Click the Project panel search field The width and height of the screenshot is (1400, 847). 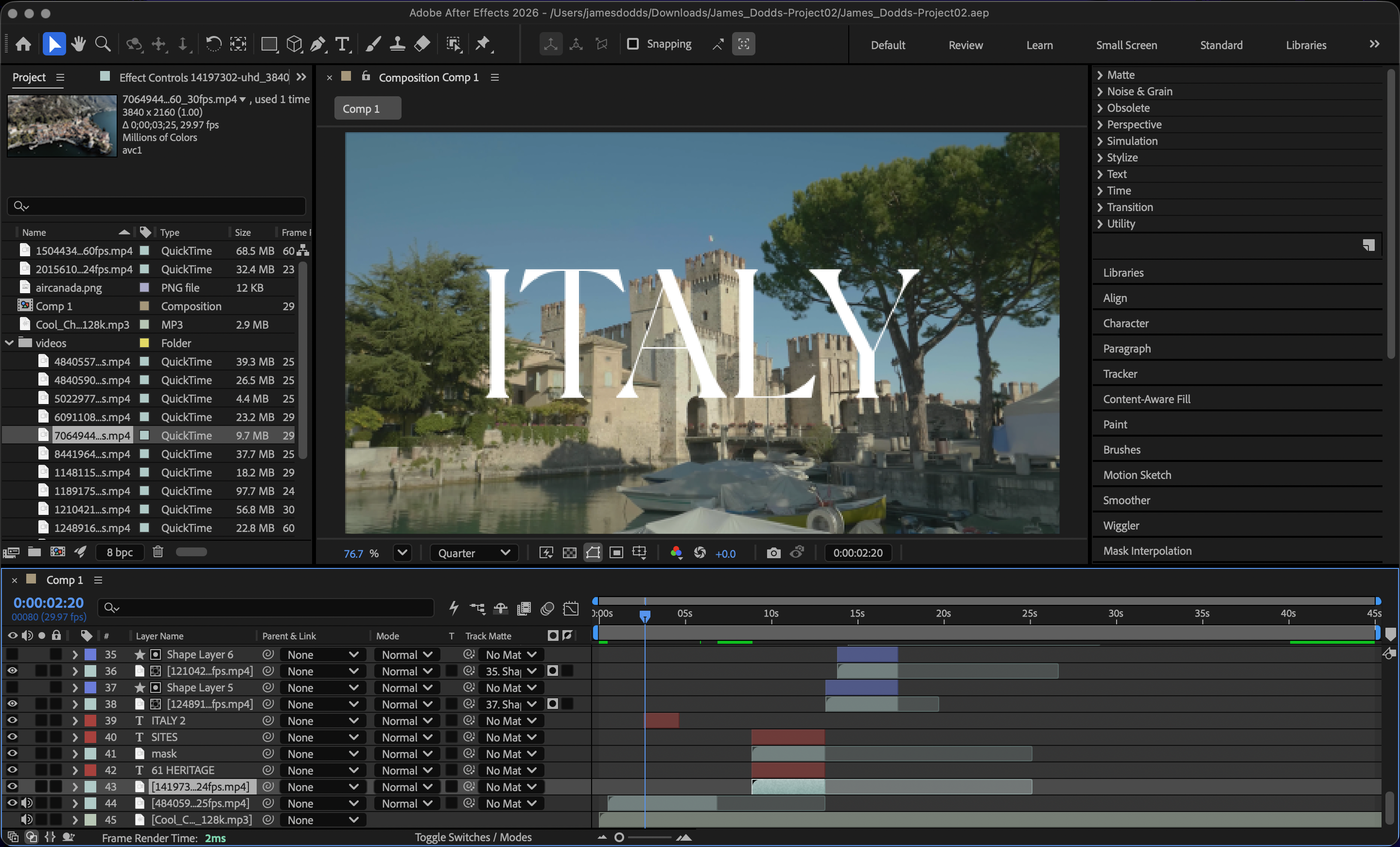tap(156, 206)
